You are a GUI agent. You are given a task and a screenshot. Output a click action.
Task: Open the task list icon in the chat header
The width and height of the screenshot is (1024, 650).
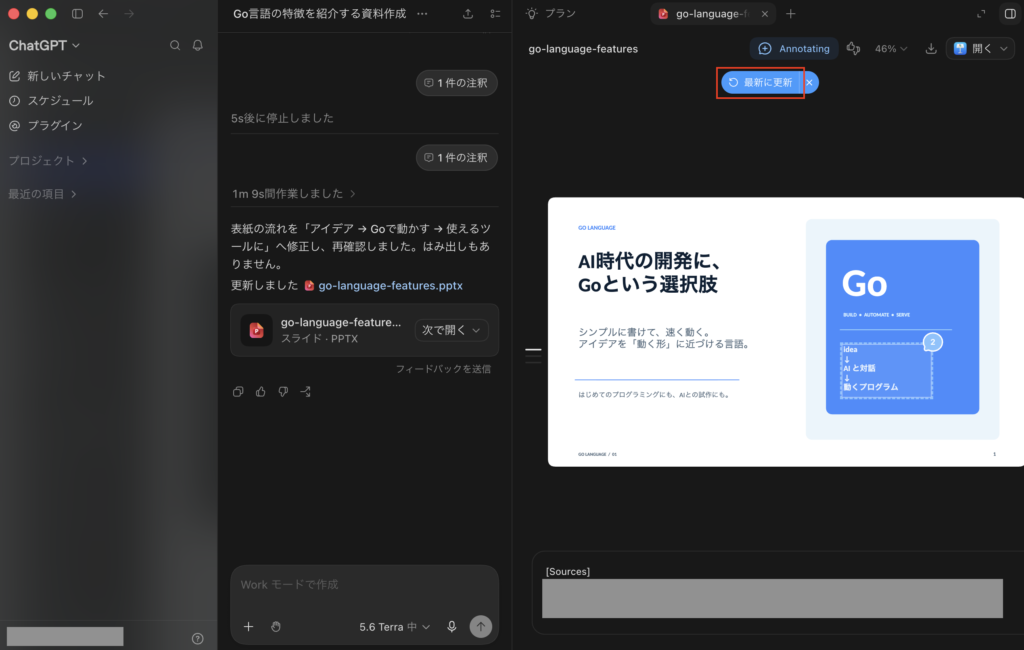[495, 14]
